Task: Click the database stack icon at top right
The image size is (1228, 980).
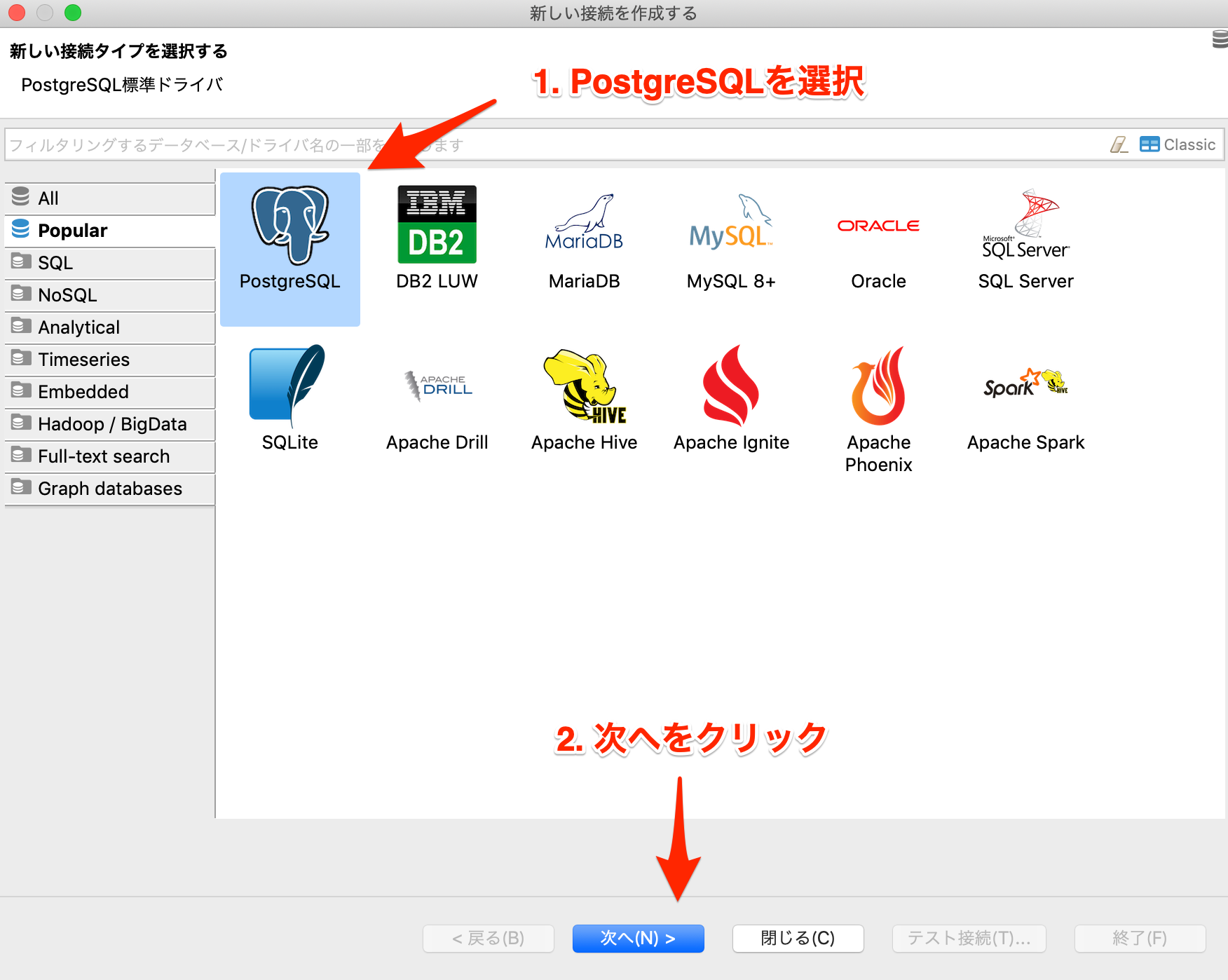Action: [x=1220, y=39]
